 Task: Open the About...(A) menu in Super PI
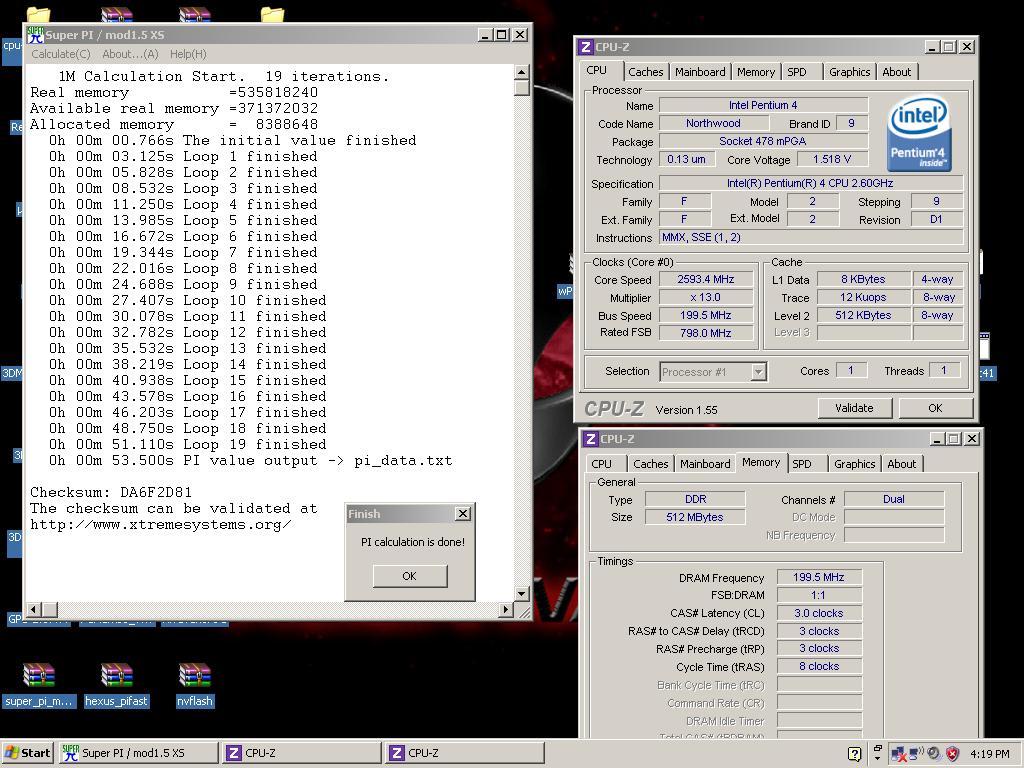(x=130, y=54)
